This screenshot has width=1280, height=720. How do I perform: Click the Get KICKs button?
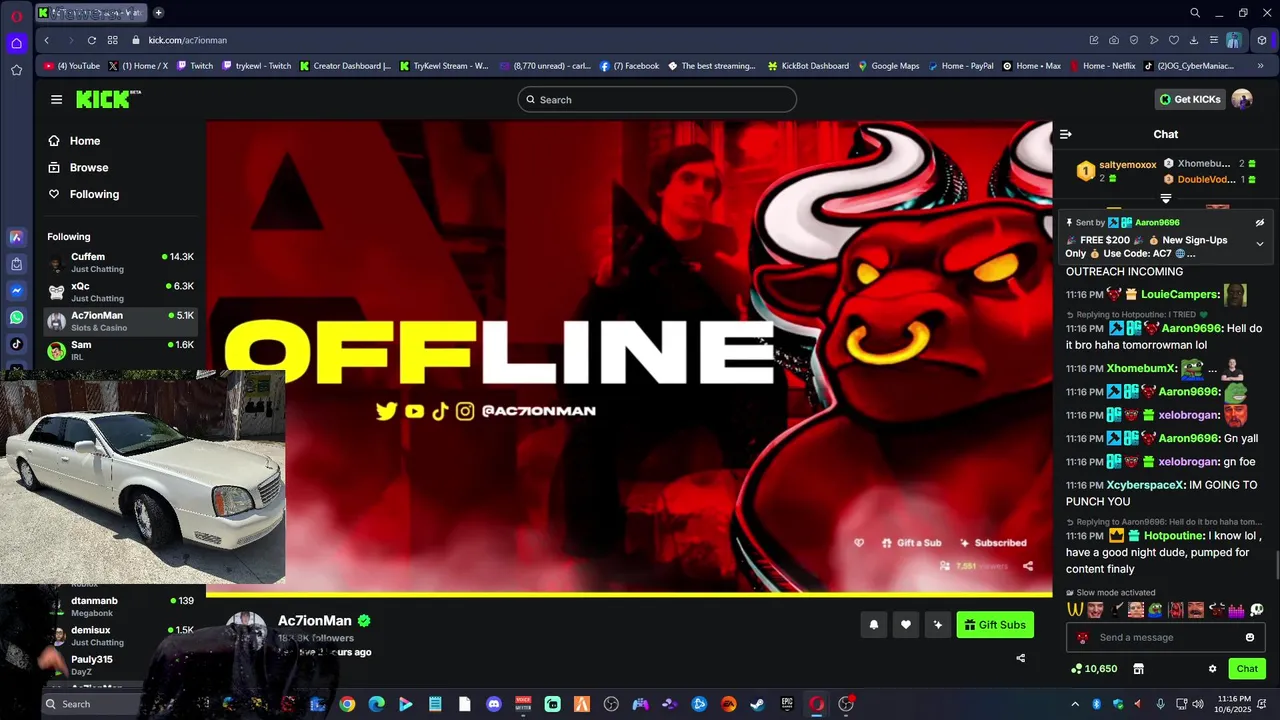point(1189,99)
